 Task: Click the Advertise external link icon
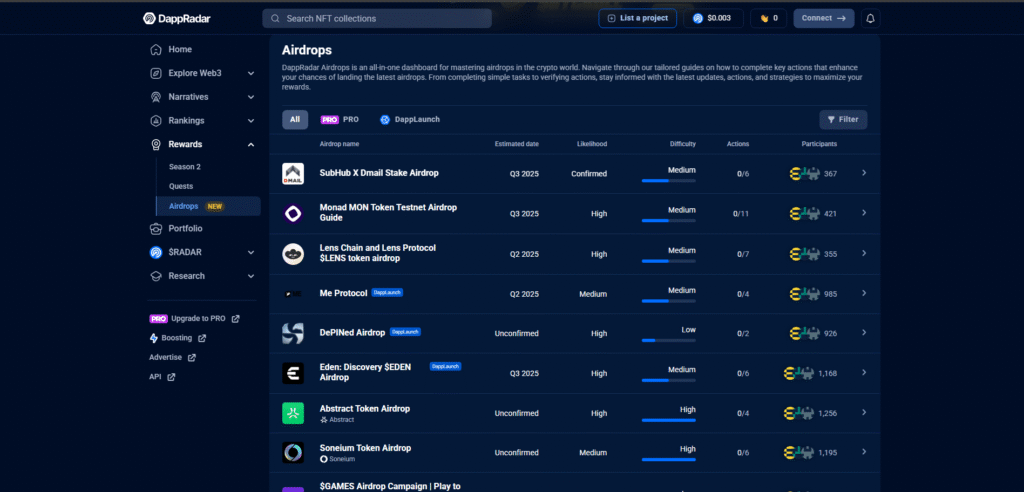click(x=191, y=358)
